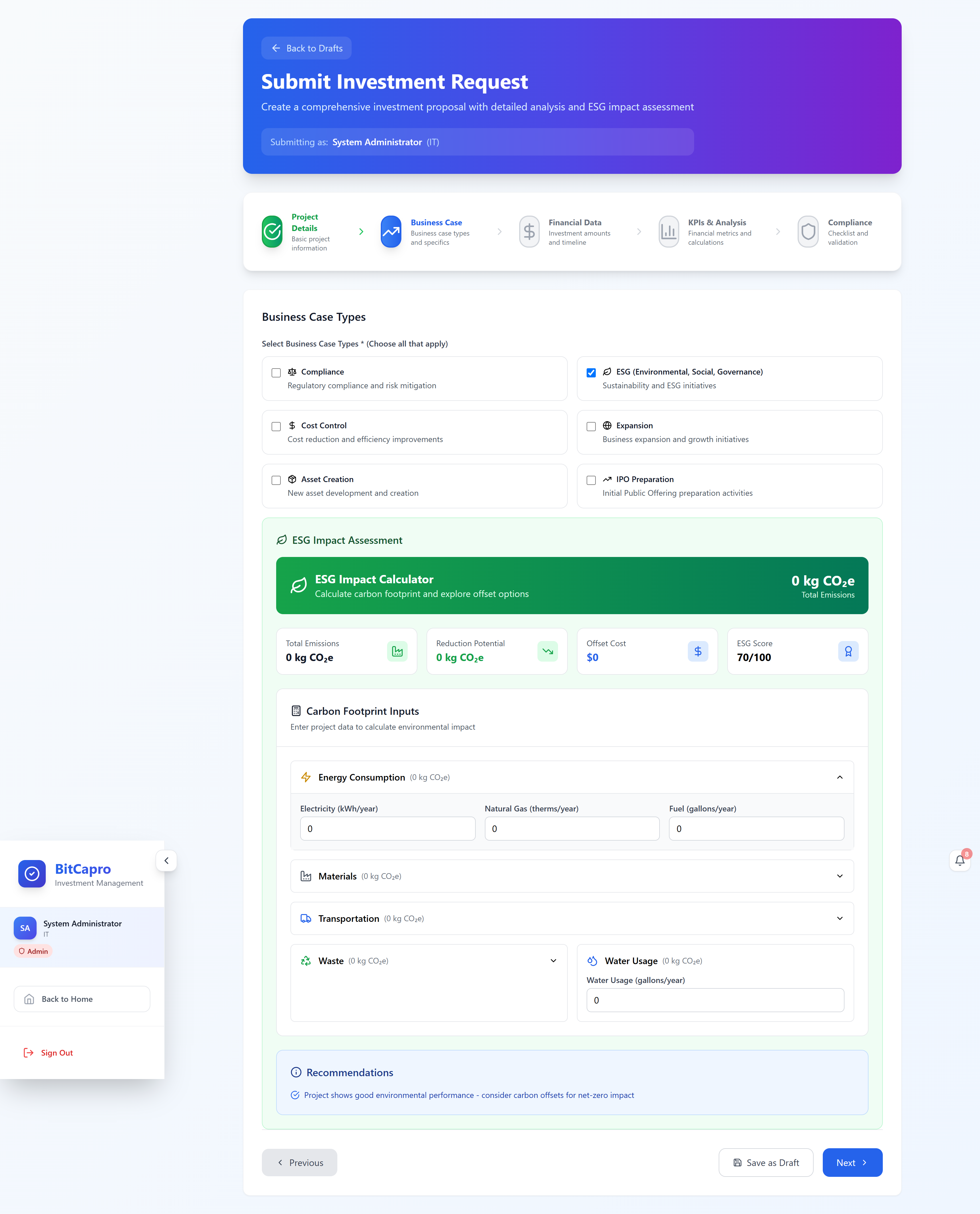Click the Total Emissions factory icon
This screenshot has width=980, height=1214.
[397, 651]
